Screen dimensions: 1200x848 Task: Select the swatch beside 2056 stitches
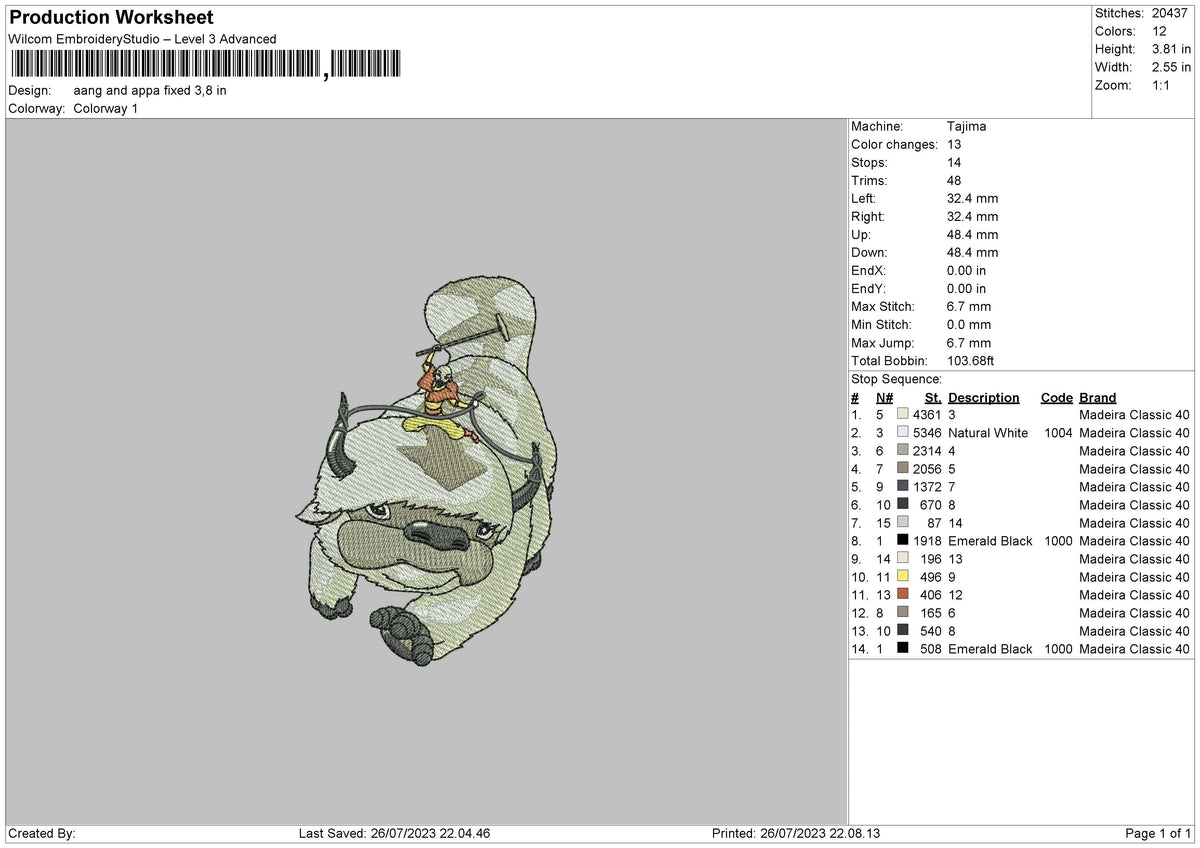click(903, 469)
